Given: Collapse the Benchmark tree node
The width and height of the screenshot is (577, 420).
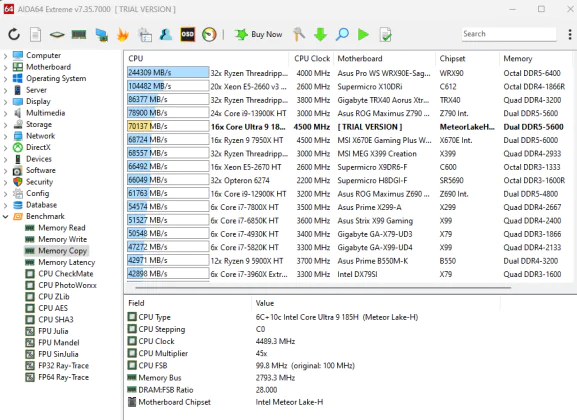Looking at the screenshot, I should click(5, 216).
